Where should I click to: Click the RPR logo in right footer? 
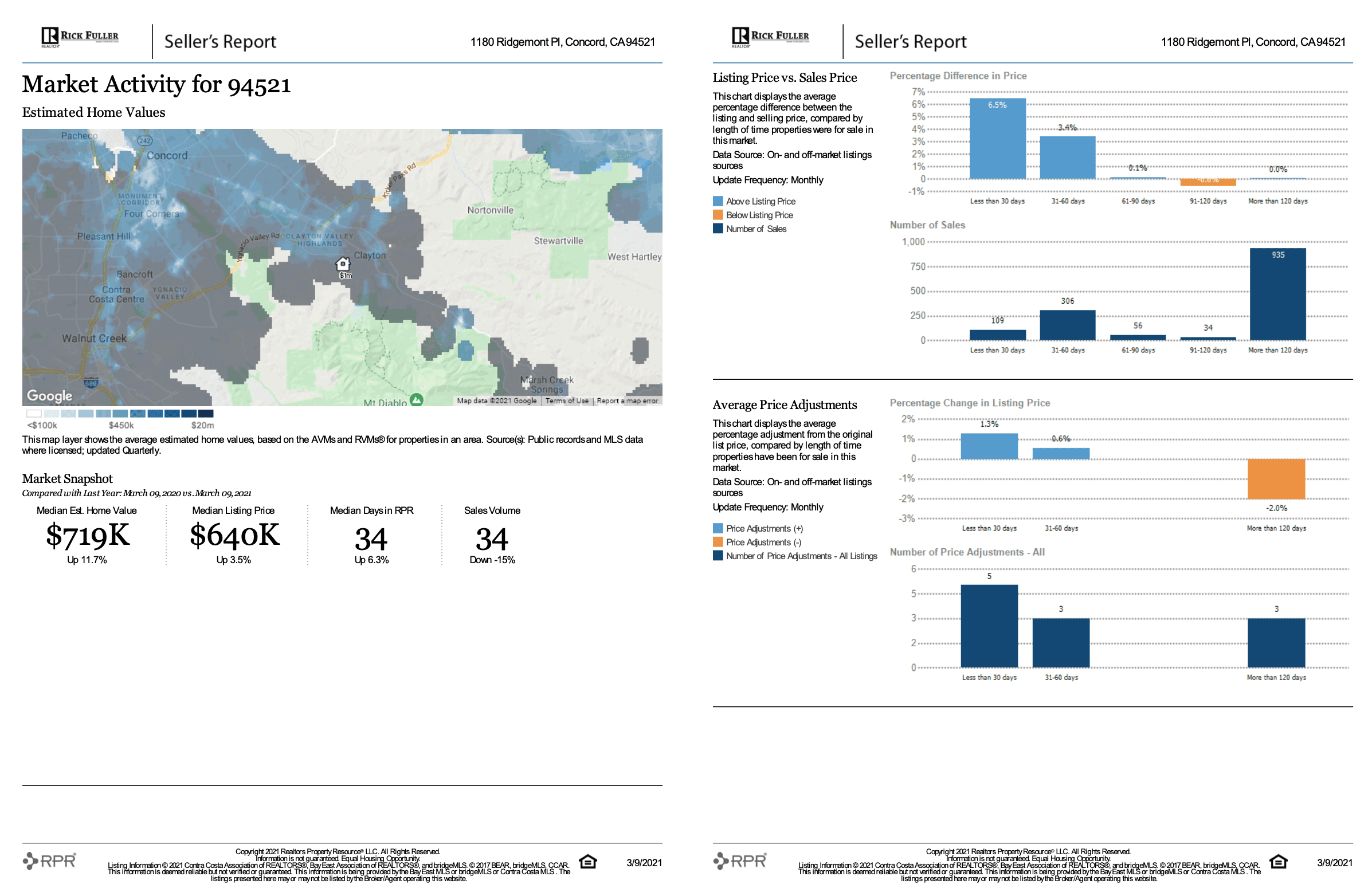pos(740,861)
